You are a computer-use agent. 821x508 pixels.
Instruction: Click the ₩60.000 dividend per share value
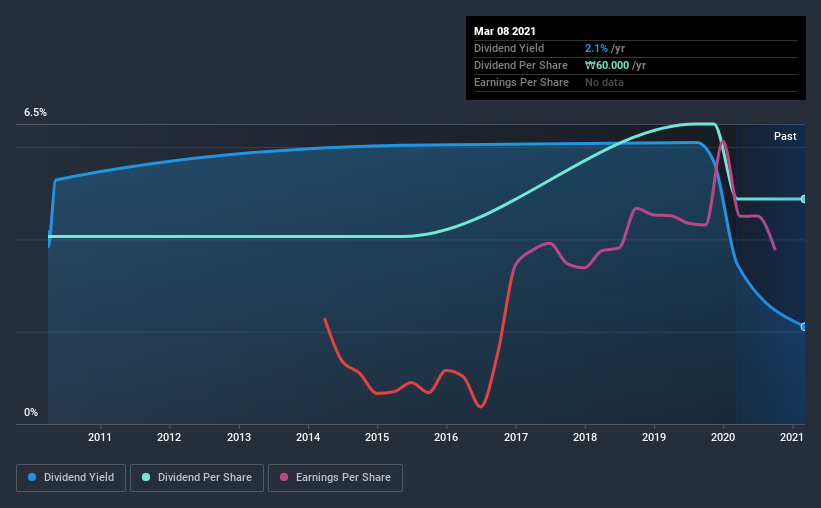click(x=607, y=65)
